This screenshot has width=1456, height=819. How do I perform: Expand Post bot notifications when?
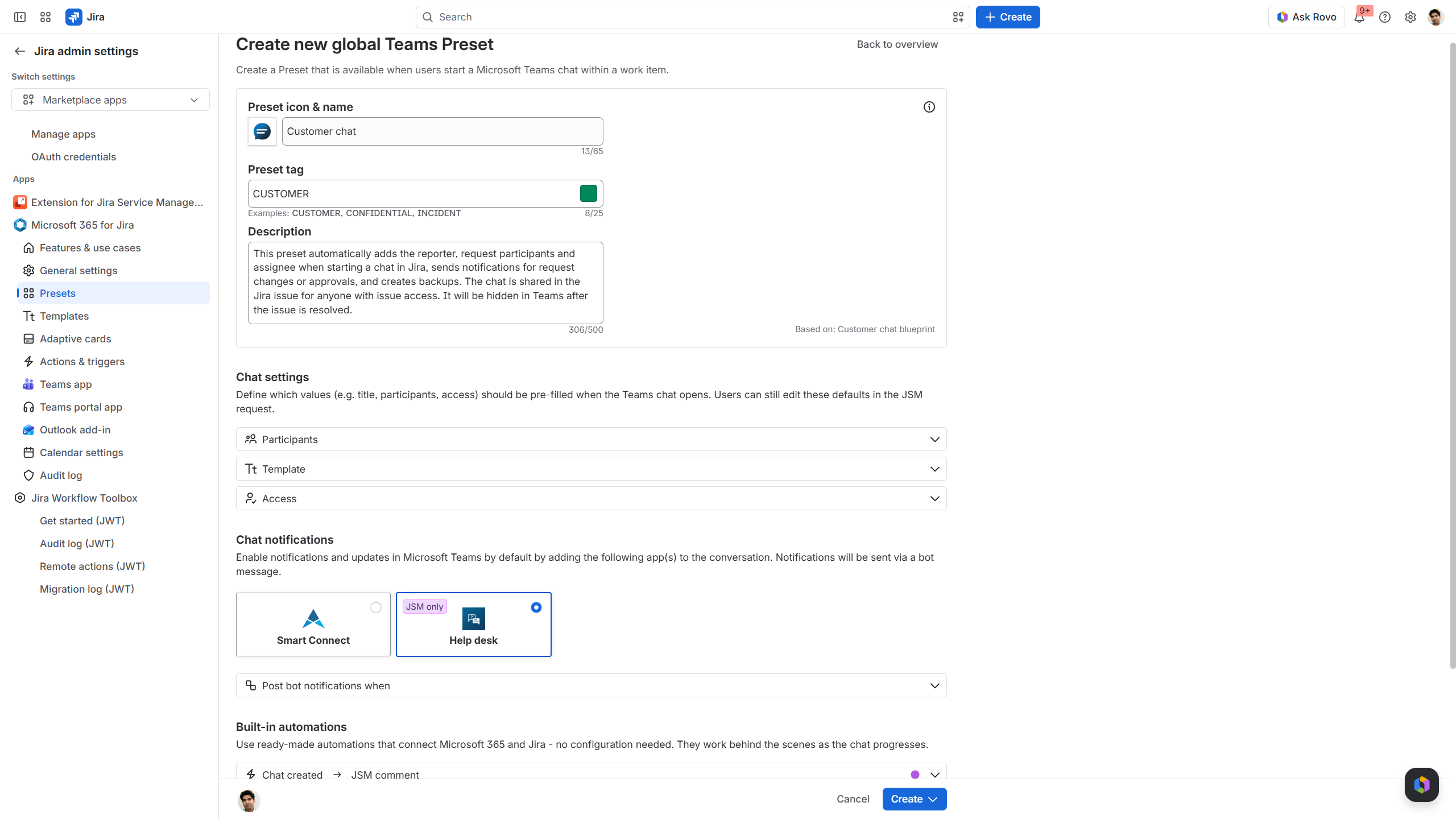click(x=591, y=685)
